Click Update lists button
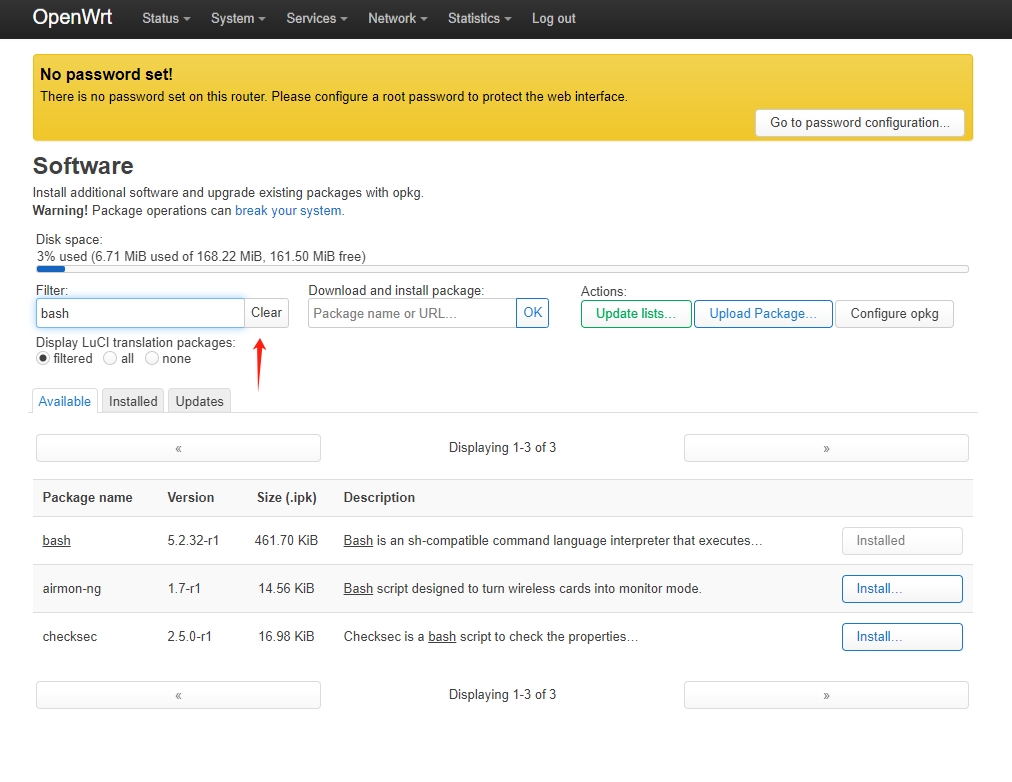Image resolution: width=1012 pixels, height=782 pixels. [636, 314]
